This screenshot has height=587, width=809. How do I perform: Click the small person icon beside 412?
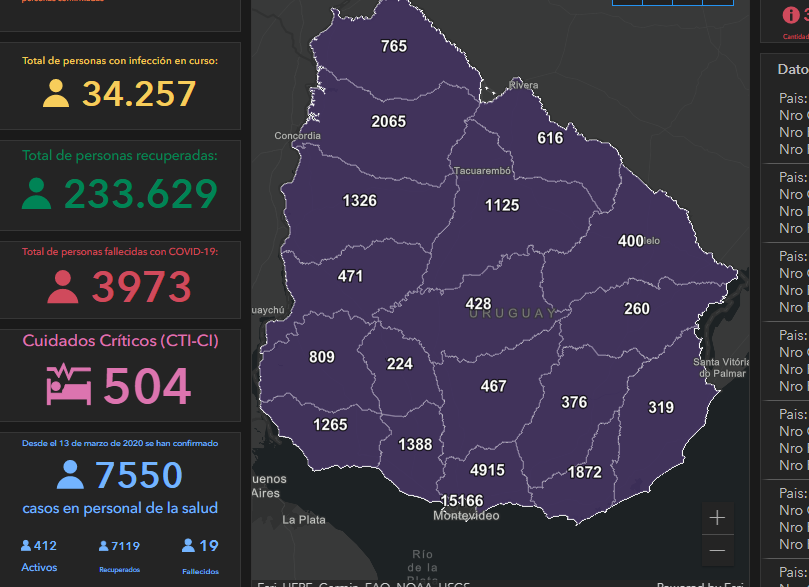coord(26,545)
